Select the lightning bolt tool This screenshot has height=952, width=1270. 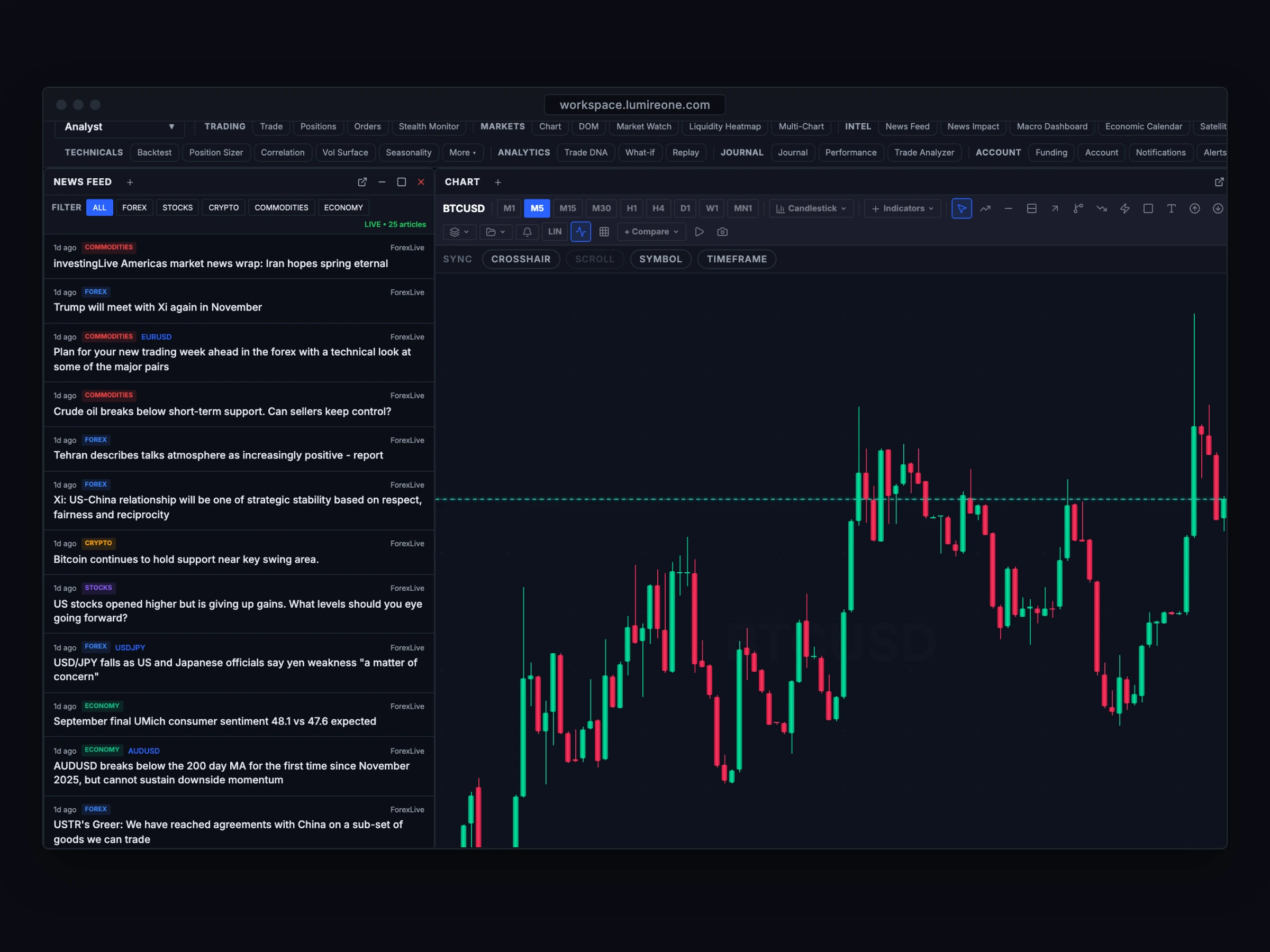coord(1124,208)
